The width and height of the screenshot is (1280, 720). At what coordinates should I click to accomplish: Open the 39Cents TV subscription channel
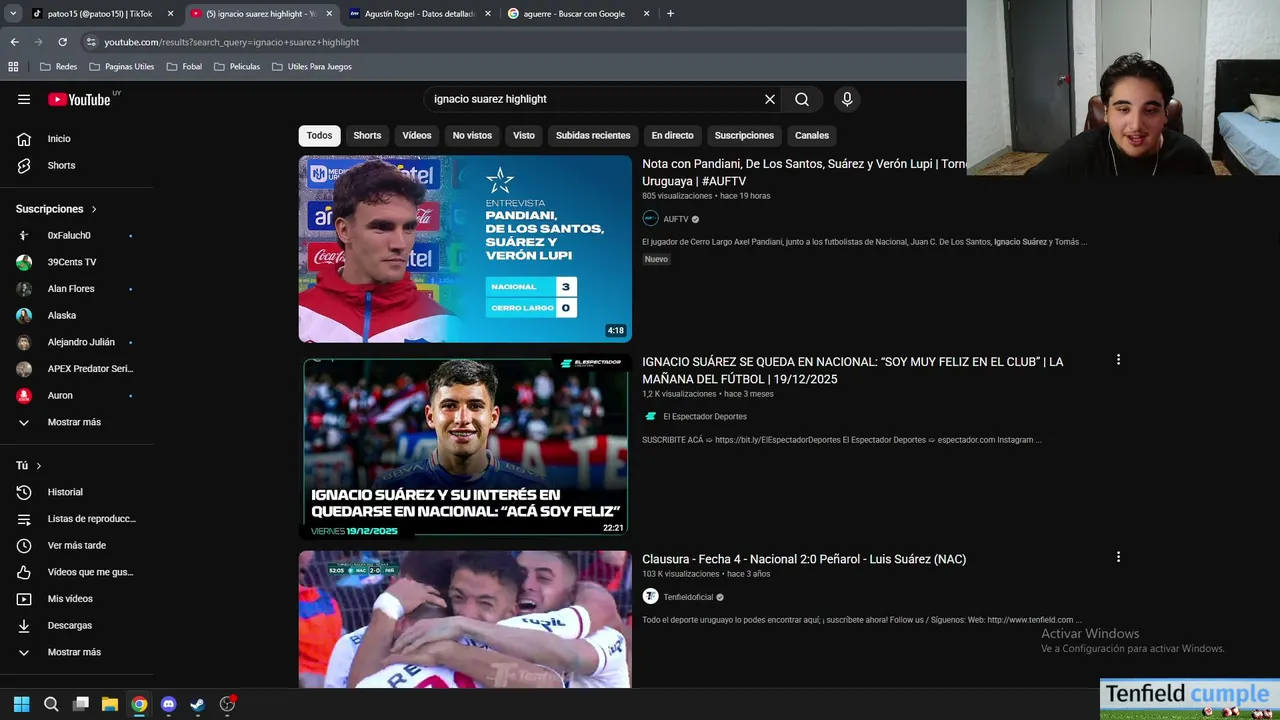tap(77, 262)
